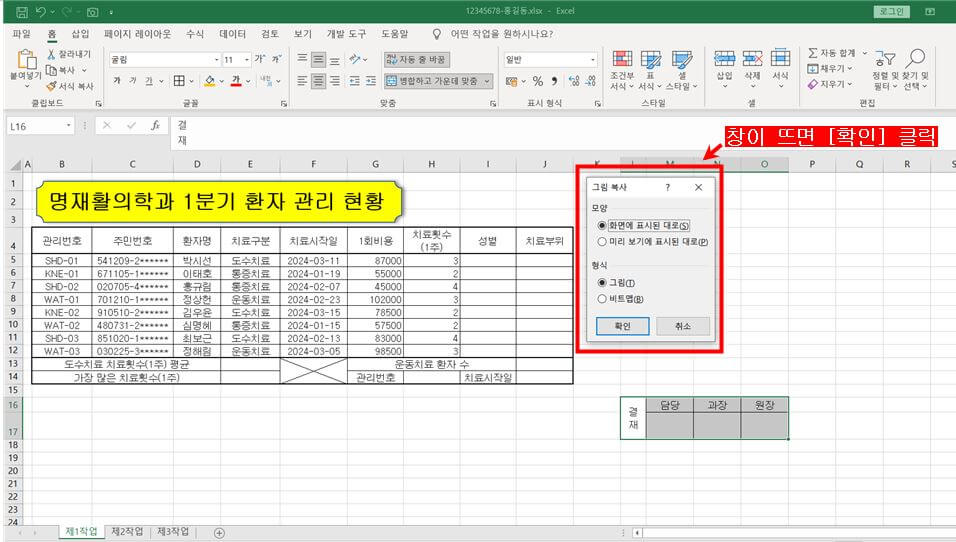
Task: Toggle underline formatting button
Action: 149,80
